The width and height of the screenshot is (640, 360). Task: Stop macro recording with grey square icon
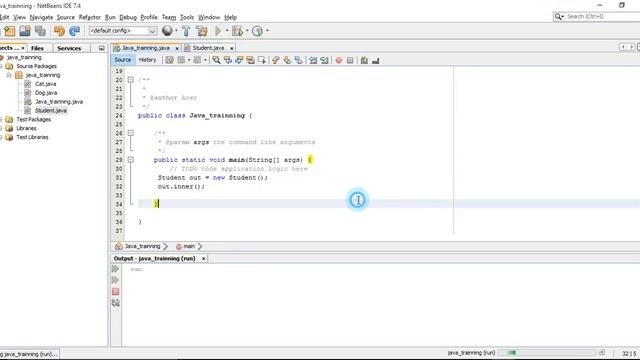click(350, 60)
